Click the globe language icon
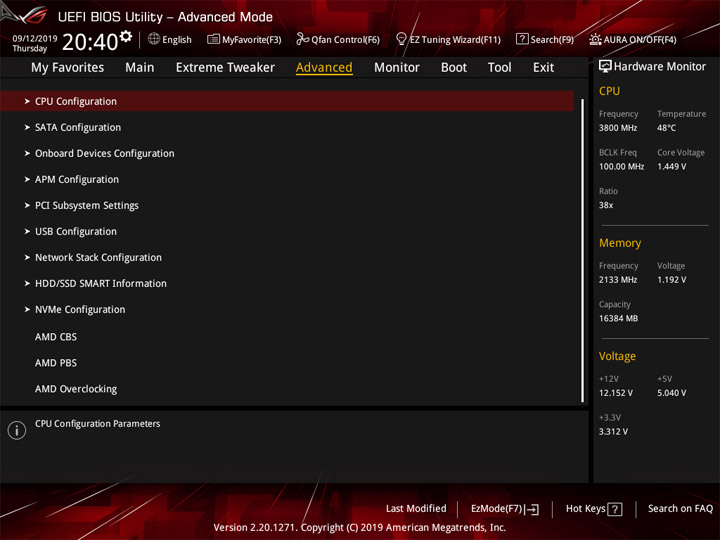Screen dimensions: 720x540 (154, 39)
